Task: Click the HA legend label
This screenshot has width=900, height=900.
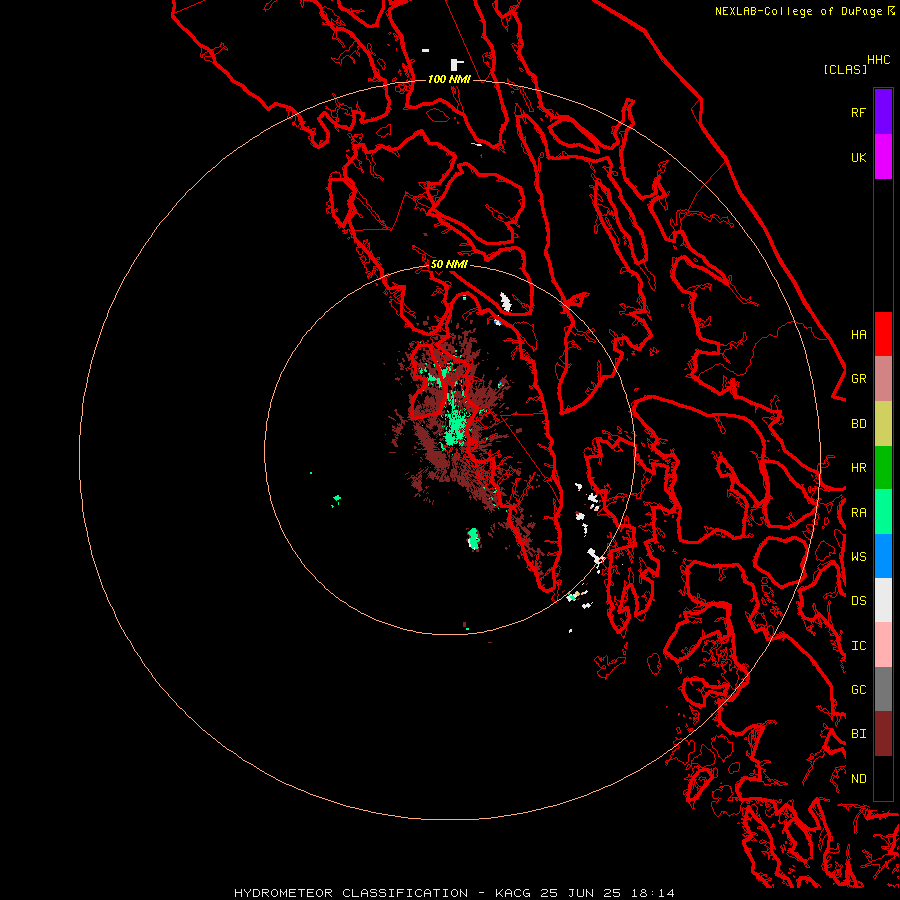Action: [x=858, y=334]
